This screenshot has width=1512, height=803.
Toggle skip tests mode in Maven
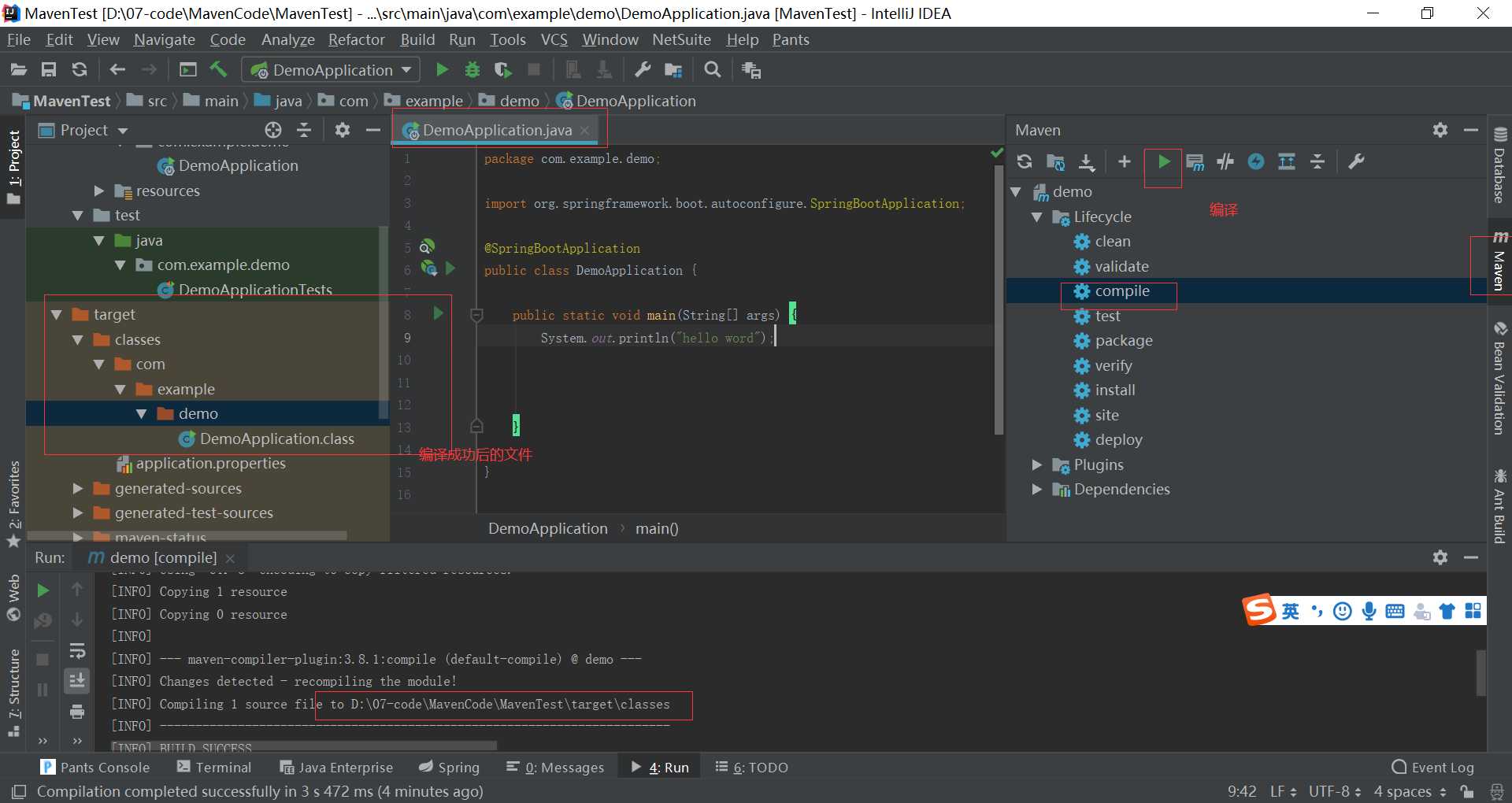tap(1256, 161)
